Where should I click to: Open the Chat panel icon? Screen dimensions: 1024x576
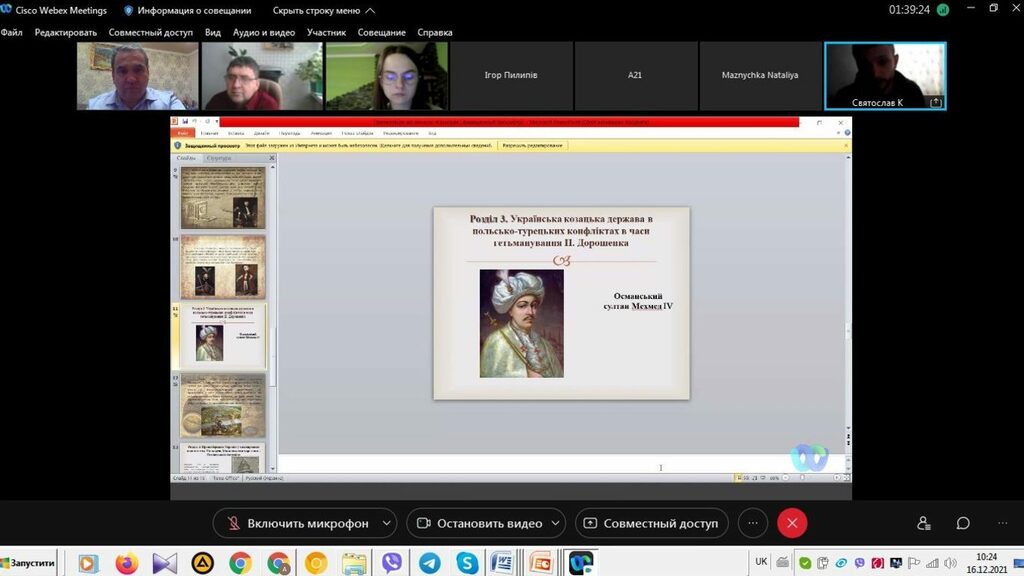coord(963,523)
